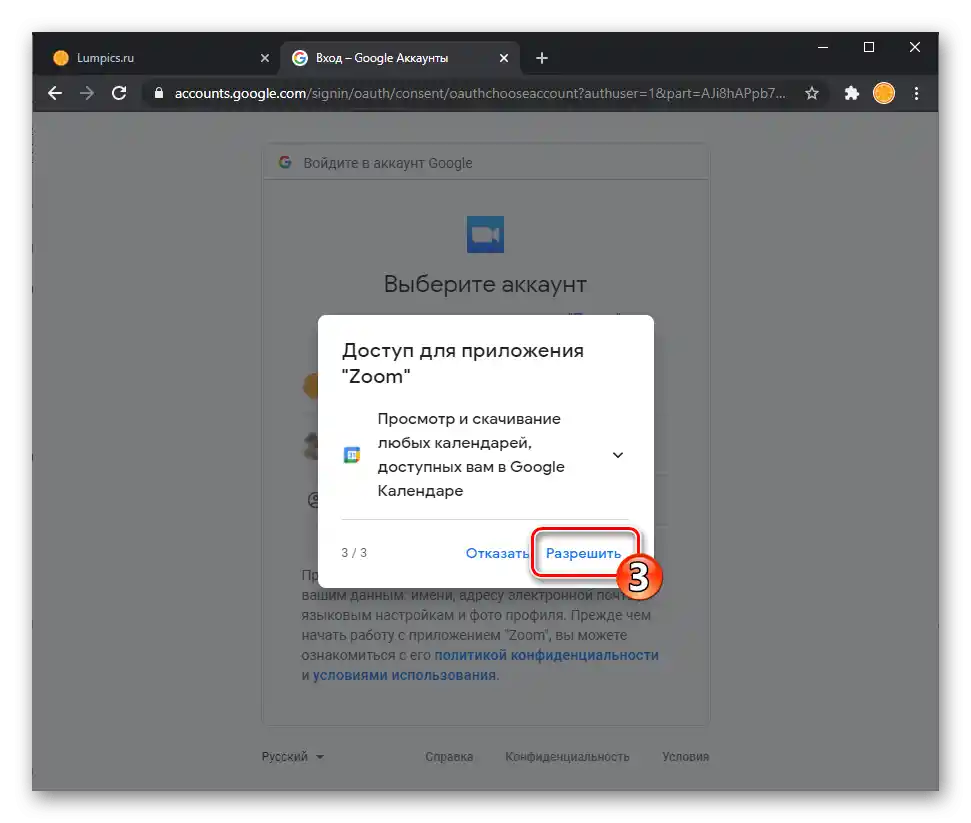
Task: Click the Google Calendar icon in dialog
Action: click(x=352, y=455)
